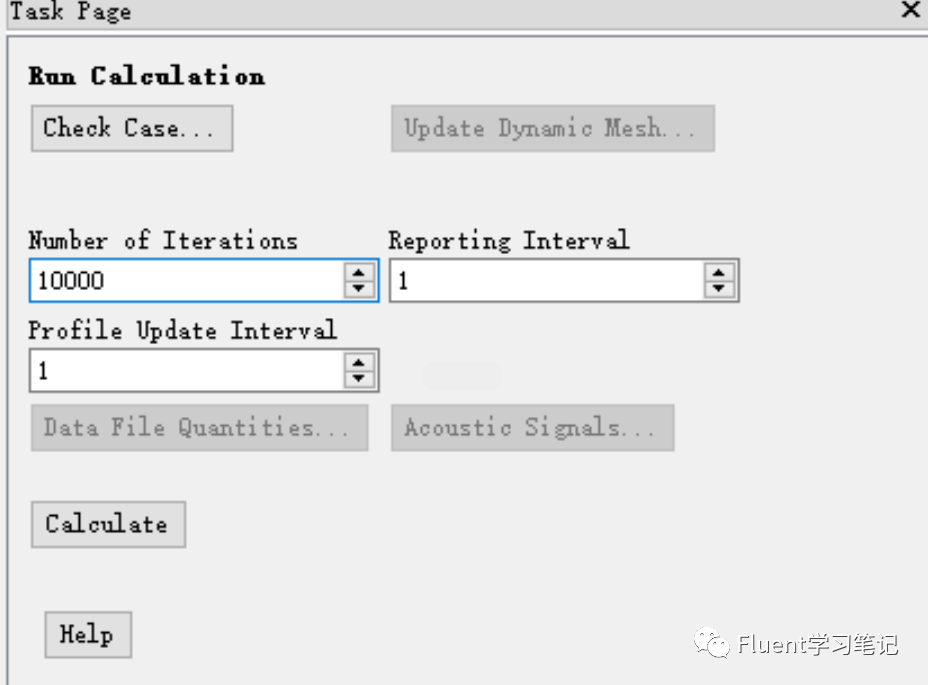
Task: Click the Task Page title bar
Action: tap(450, 12)
